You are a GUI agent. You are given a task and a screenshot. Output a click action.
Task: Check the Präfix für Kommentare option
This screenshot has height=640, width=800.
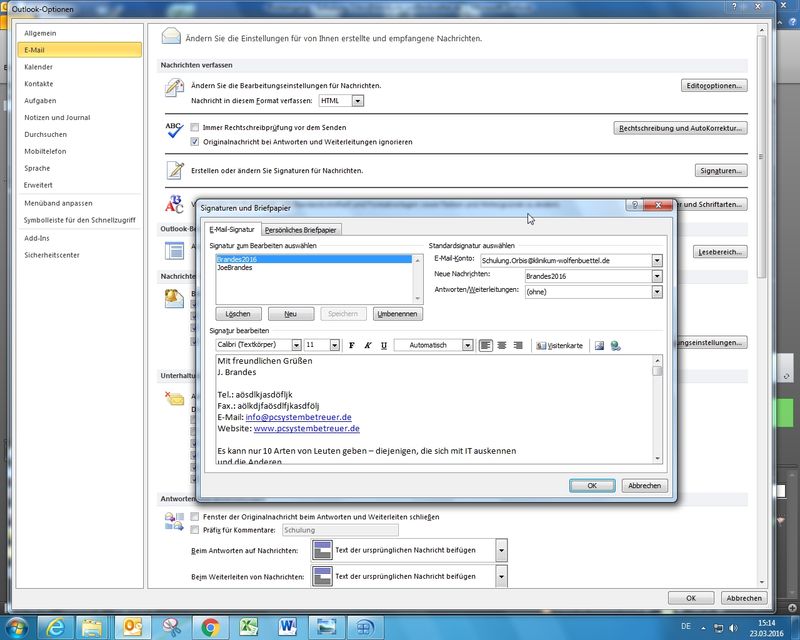pos(195,530)
